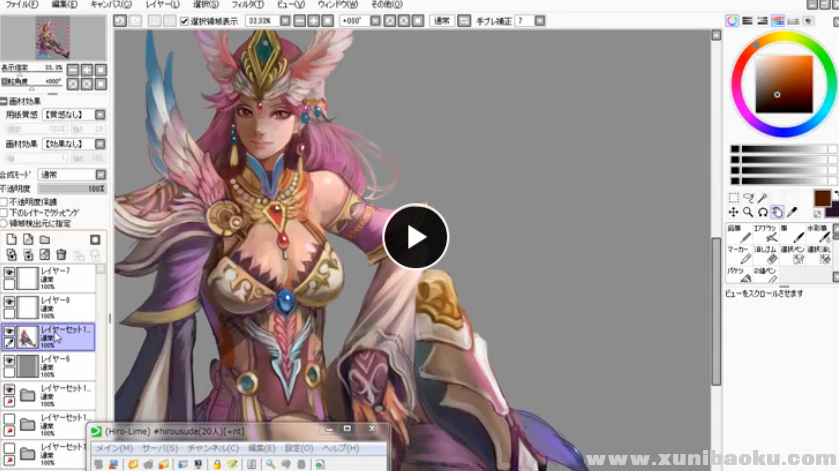The image size is (839, 471).
Task: Open the レイヤー menu
Action: (x=162, y=5)
